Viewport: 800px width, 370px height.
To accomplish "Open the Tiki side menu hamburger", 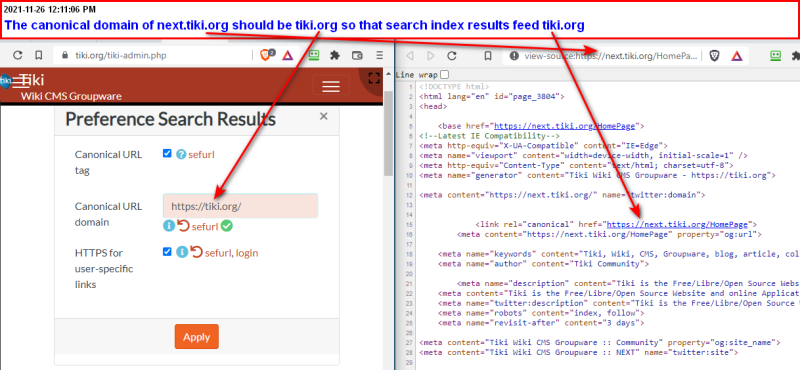I will pos(20,81).
